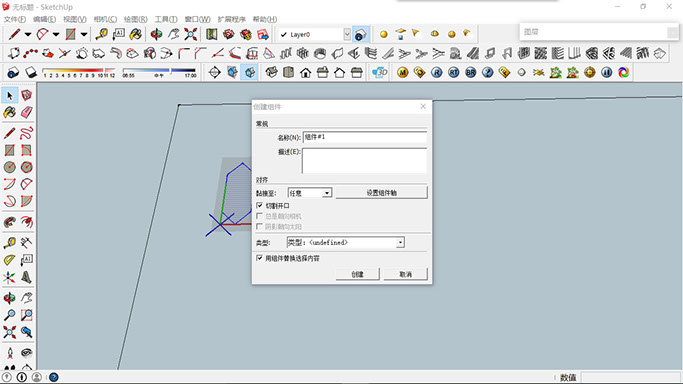Open the Arc tool dropdown arrow
This screenshot has height=384, width=683.
[x=56, y=34]
